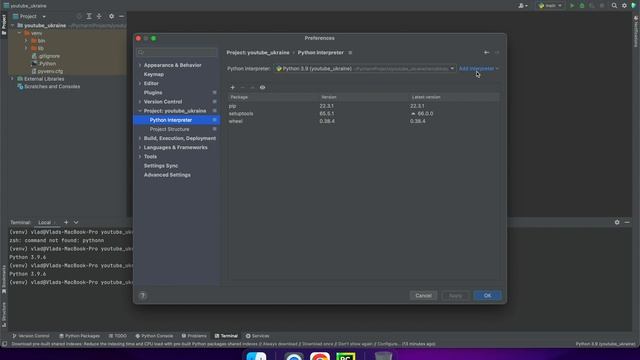Toggle the show early releases eye icon
This screenshot has height=360, width=640.
point(262,87)
